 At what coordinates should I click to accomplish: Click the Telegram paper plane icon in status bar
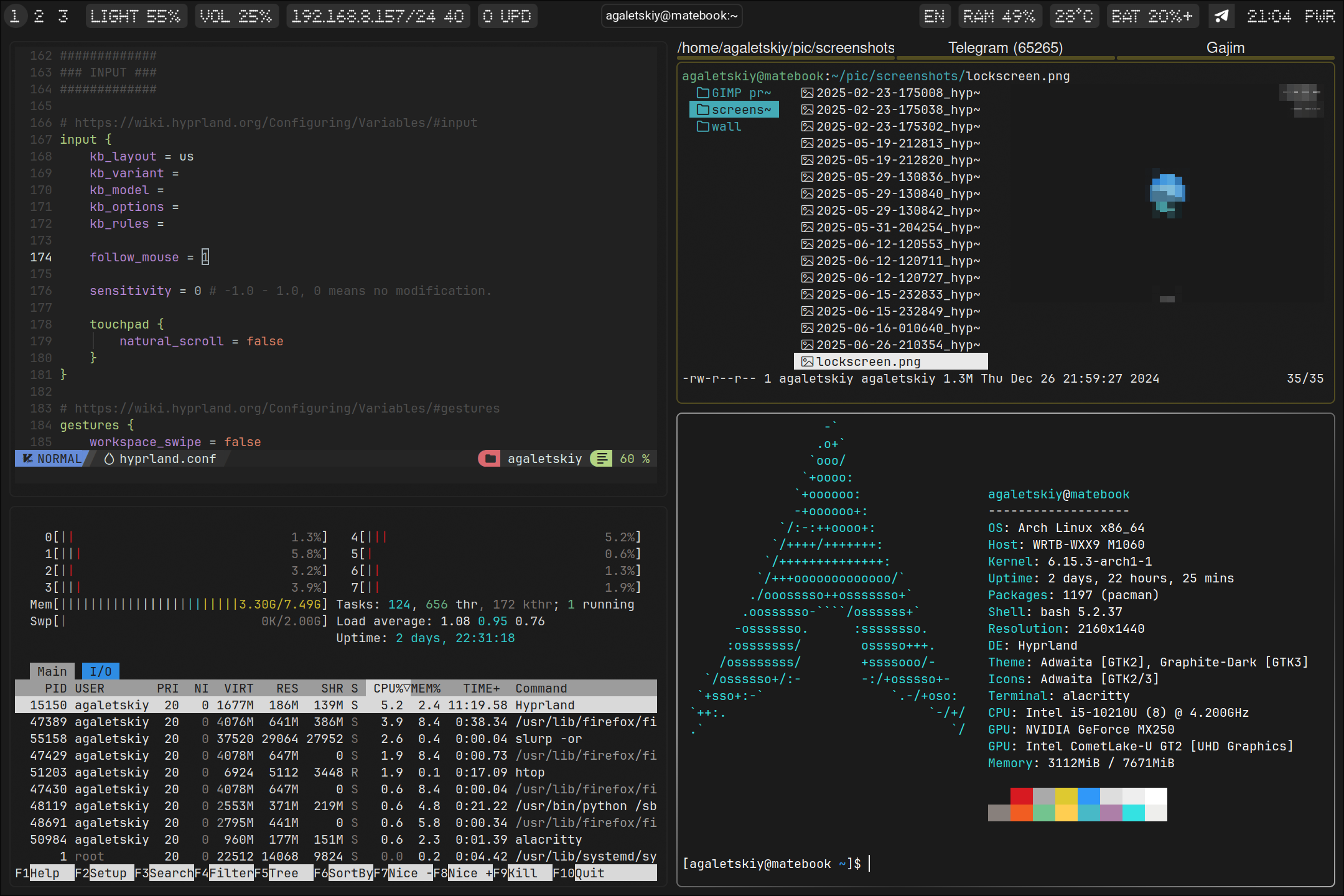coord(1221,16)
